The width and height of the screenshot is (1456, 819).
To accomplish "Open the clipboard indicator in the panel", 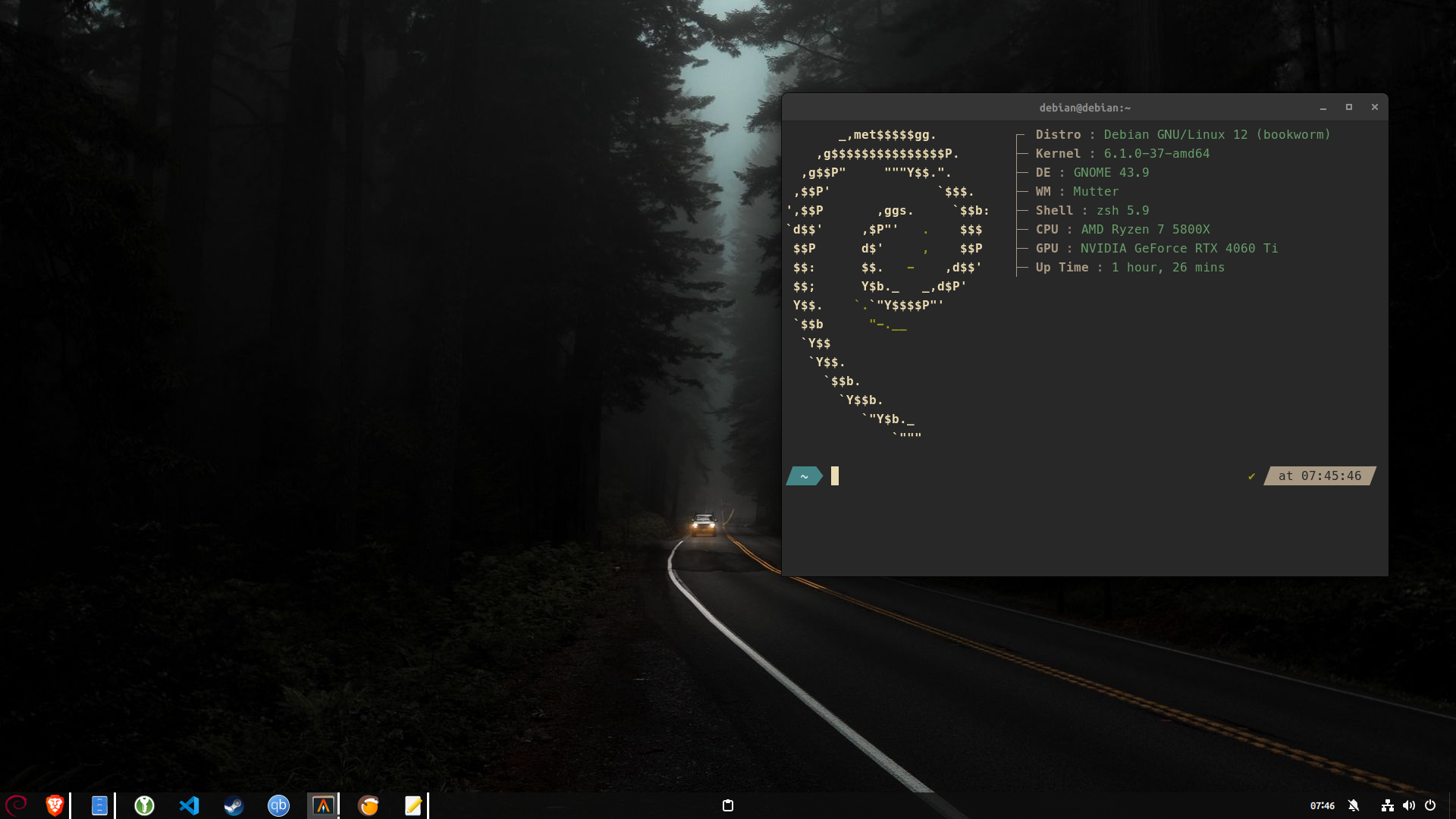I will tap(728, 805).
